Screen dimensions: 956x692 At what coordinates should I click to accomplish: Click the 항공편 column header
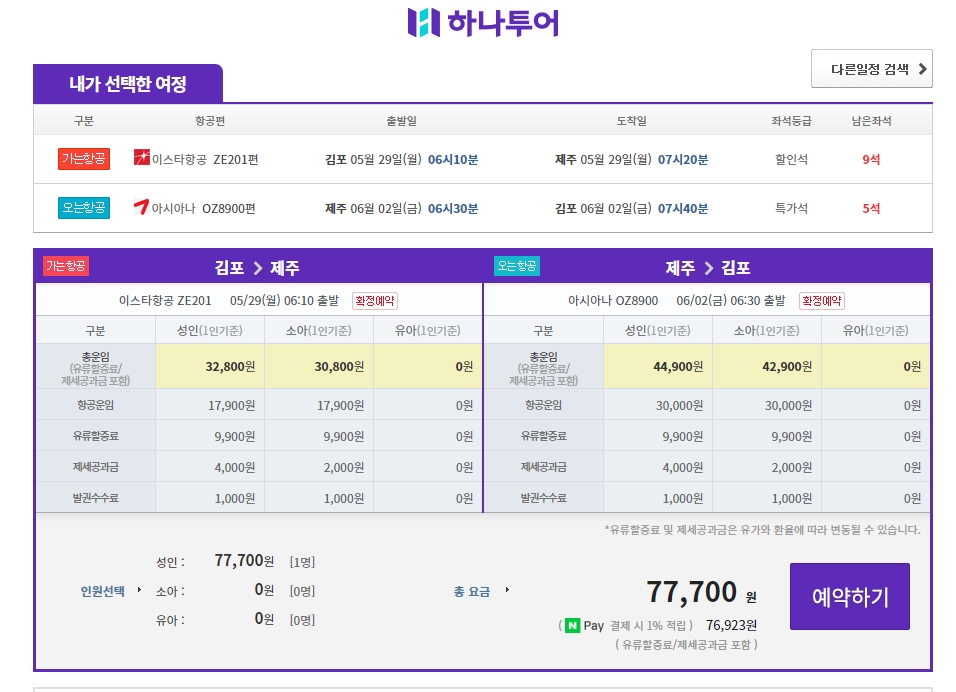[x=210, y=121]
